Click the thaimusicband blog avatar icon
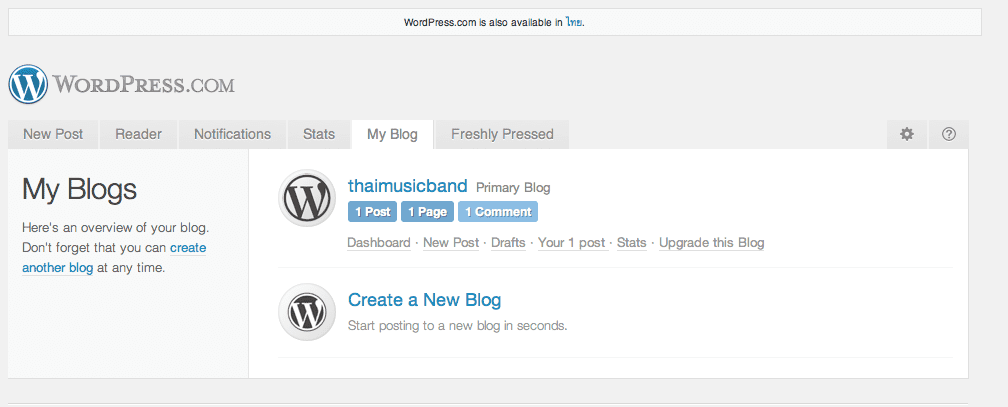 pyautogui.click(x=307, y=198)
